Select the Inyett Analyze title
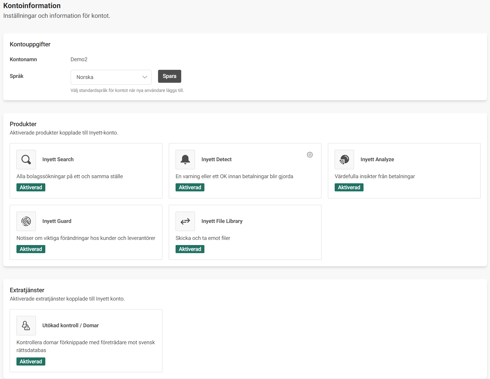Viewport: 490px width, 379px height. 377,159
